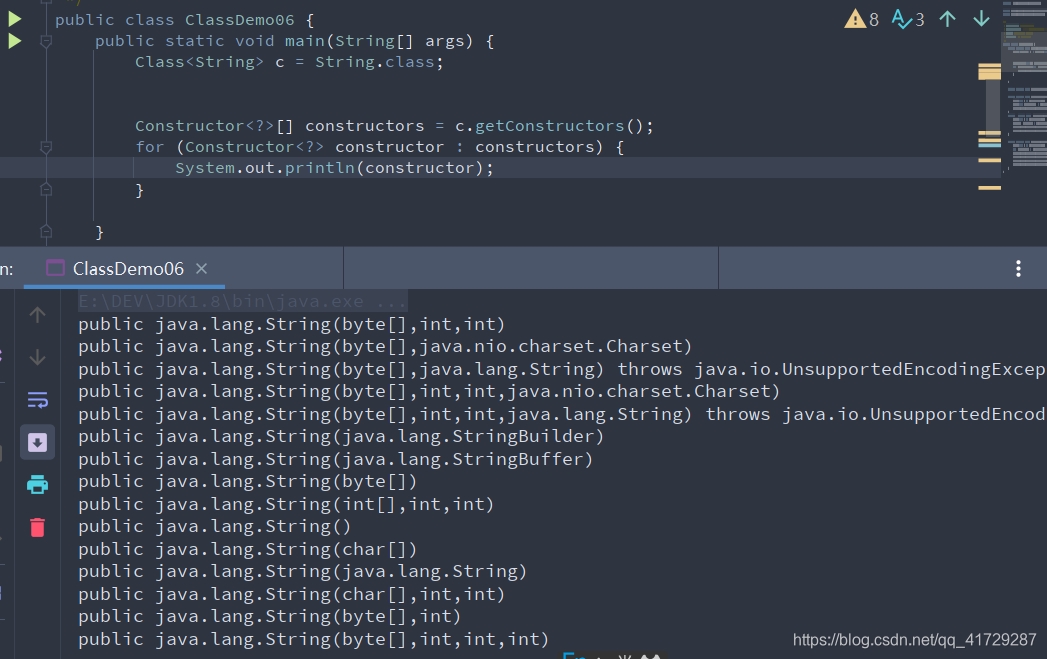Click console line 'String(java.lang.StringBuilder)'
Viewport: 1047px width, 659px height.
(341, 436)
